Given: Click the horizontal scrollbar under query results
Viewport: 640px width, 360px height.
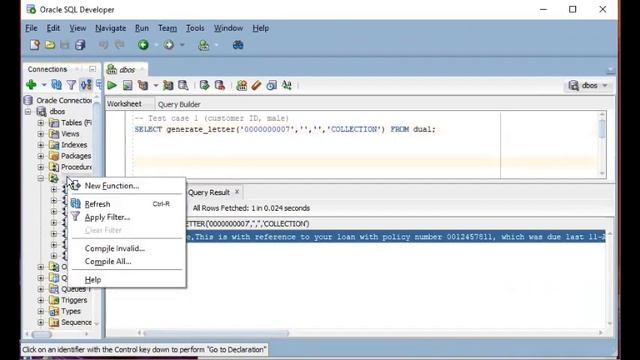Looking at the screenshot, I should click(x=216, y=333).
